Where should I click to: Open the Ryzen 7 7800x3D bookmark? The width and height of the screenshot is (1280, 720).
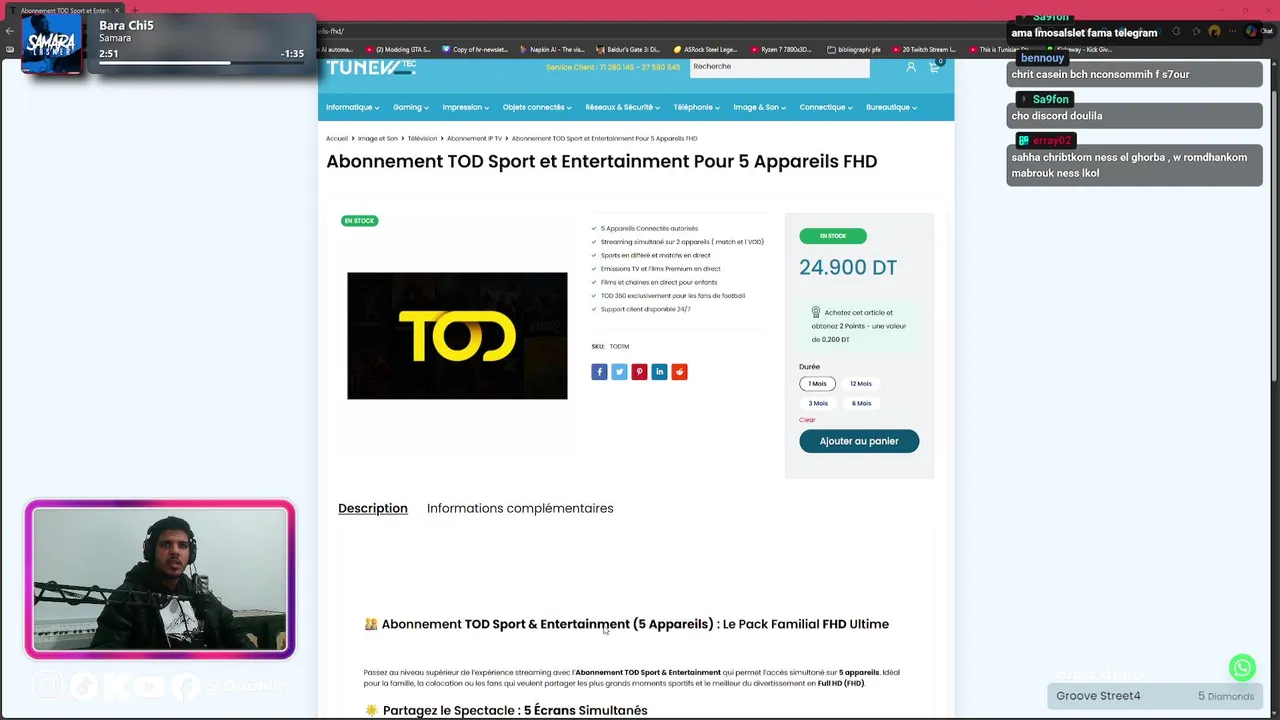click(780, 49)
